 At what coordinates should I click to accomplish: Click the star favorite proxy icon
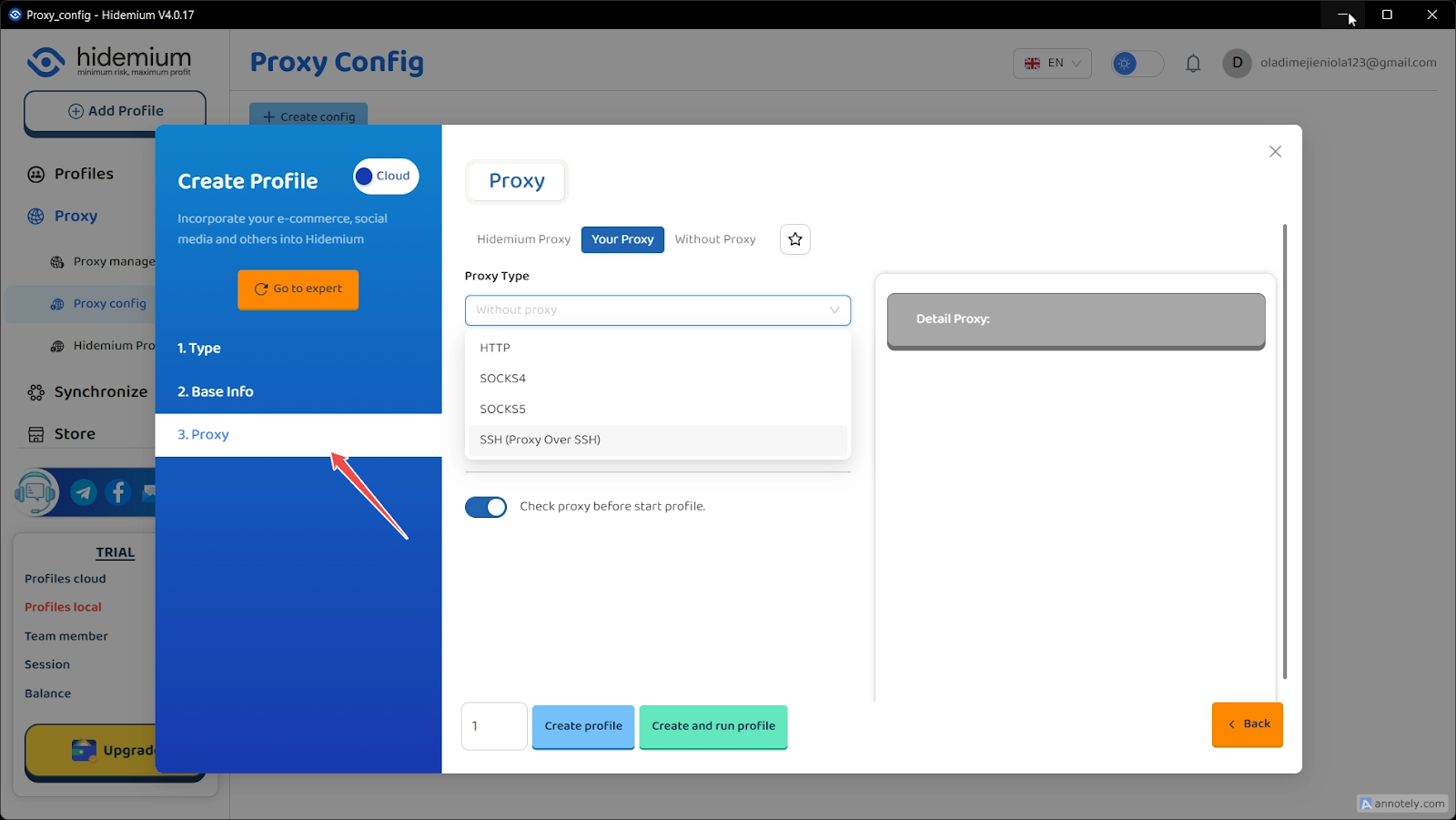pyautogui.click(x=795, y=239)
